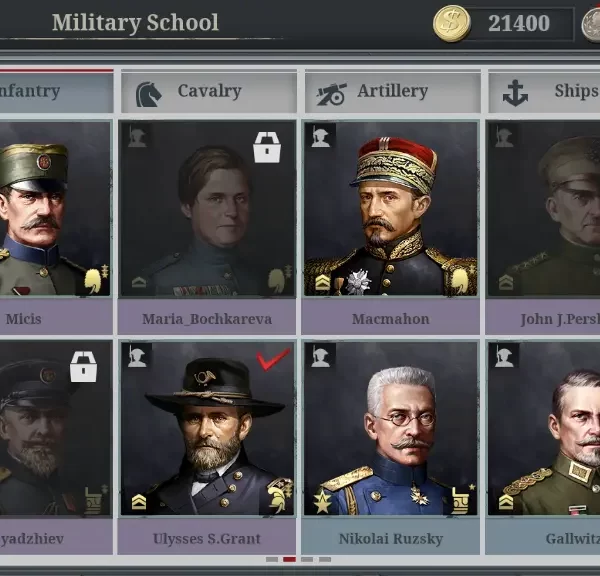Click gold star medal on Nikolai Ruzsky
Image resolution: width=600 pixels, height=576 pixels.
323,501
